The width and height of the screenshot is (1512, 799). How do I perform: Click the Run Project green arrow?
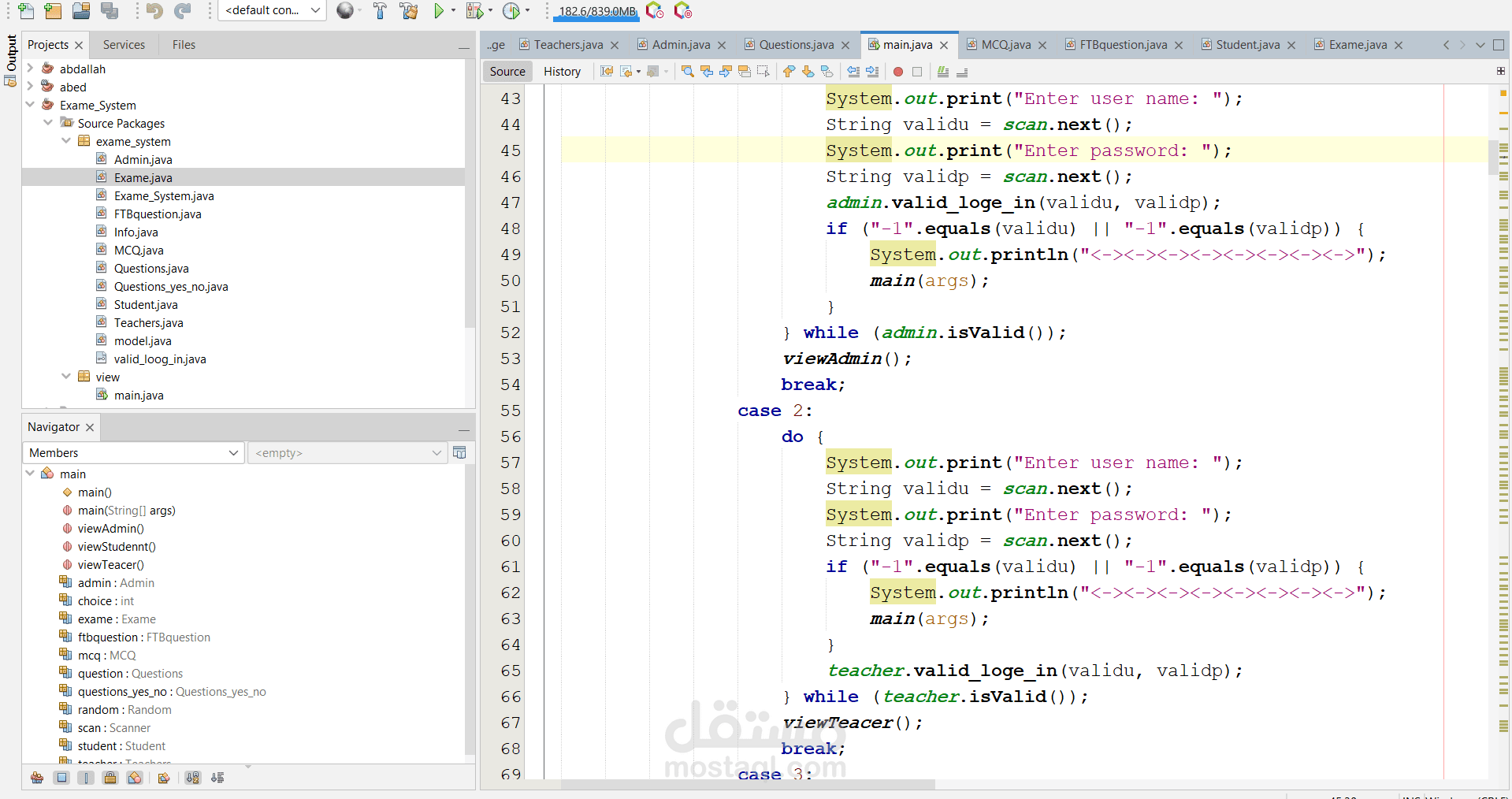(440, 10)
